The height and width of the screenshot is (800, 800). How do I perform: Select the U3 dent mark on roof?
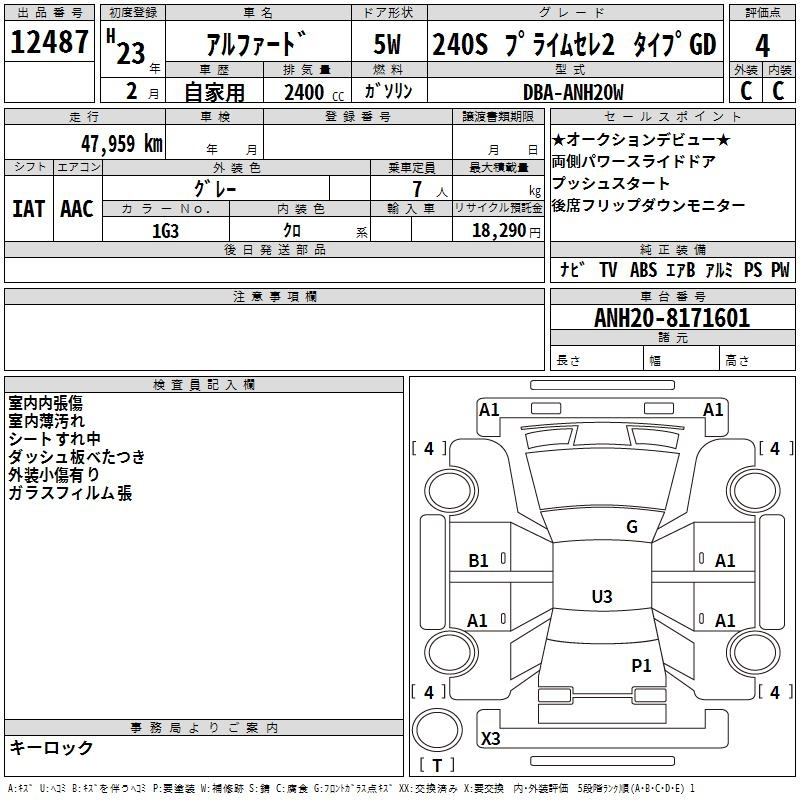tap(601, 597)
